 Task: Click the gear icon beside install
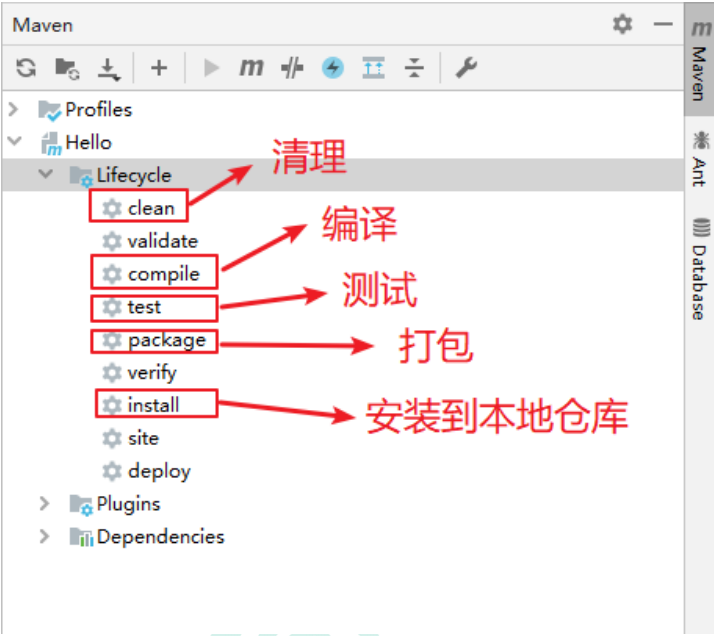112,405
